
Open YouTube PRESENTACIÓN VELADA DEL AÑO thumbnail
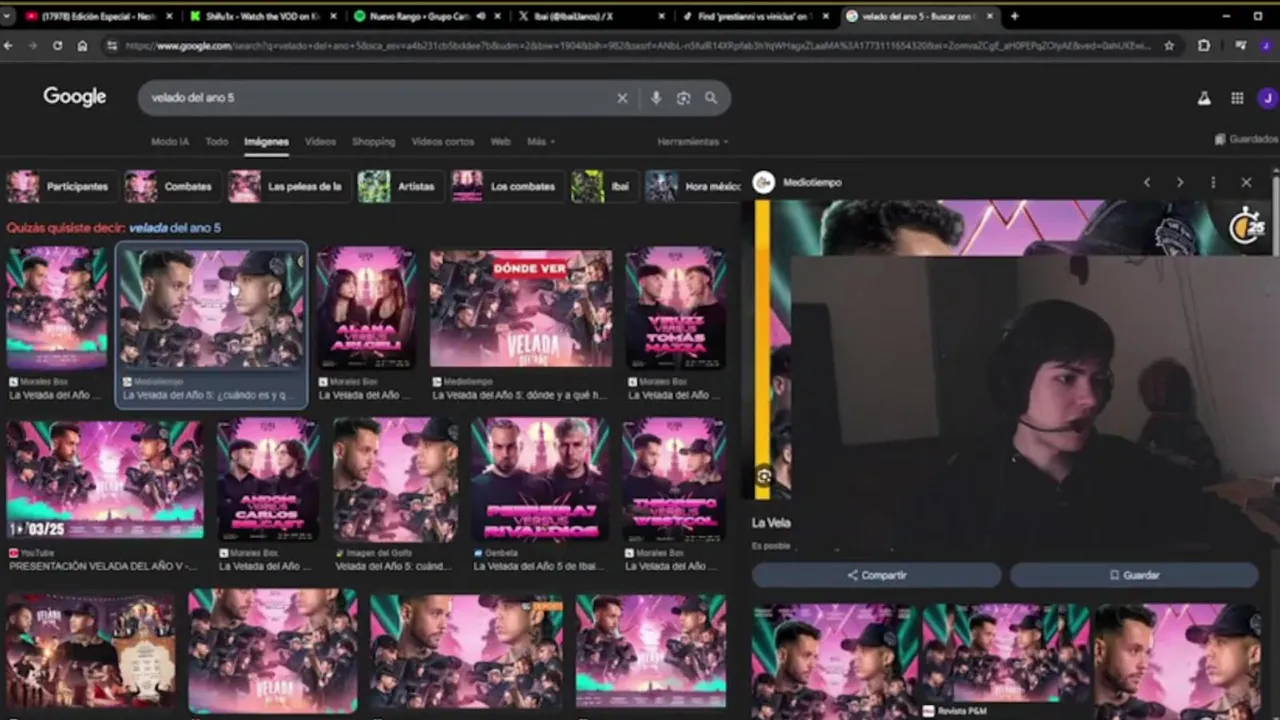(x=105, y=479)
